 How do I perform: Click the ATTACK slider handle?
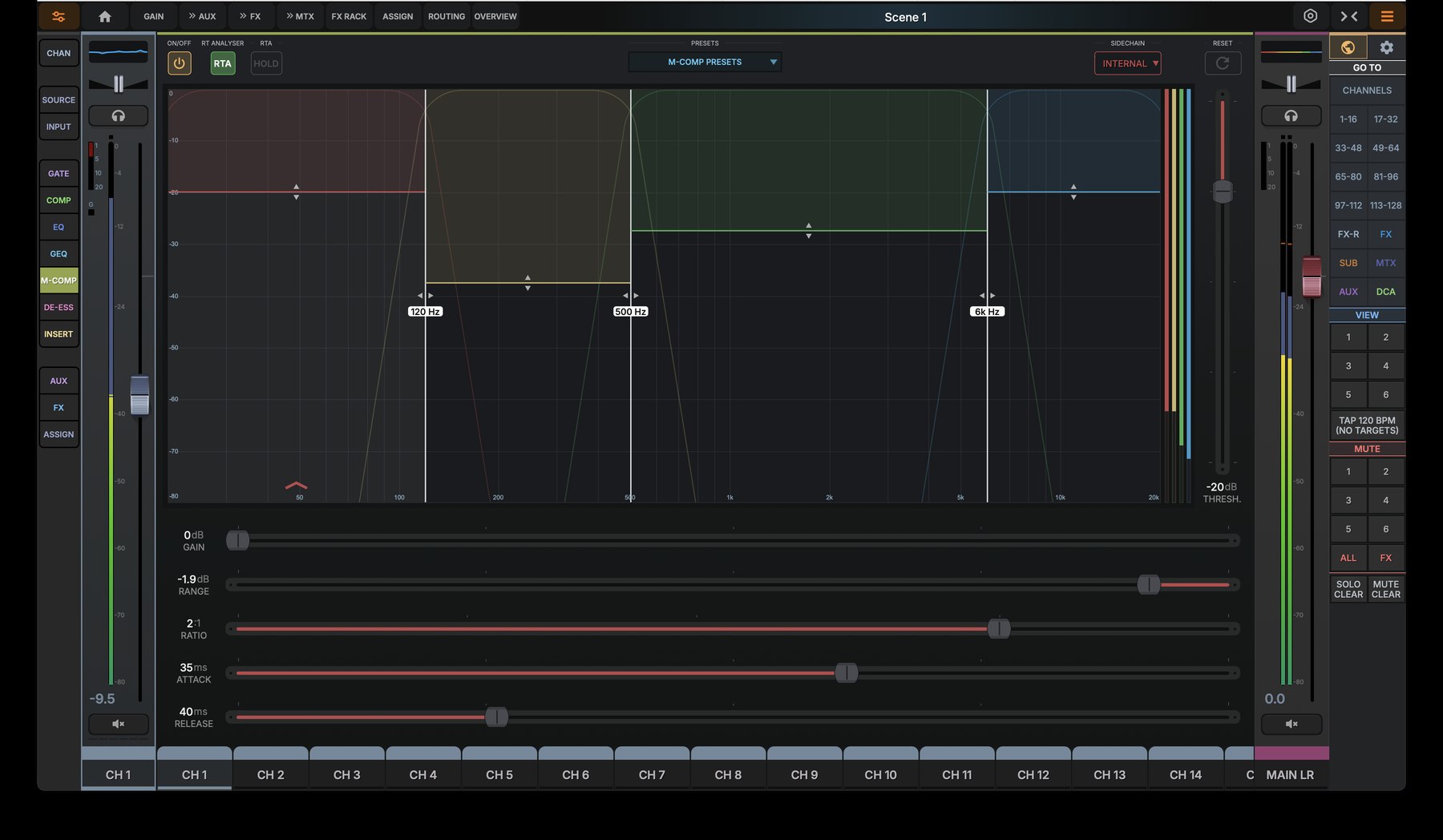point(847,673)
